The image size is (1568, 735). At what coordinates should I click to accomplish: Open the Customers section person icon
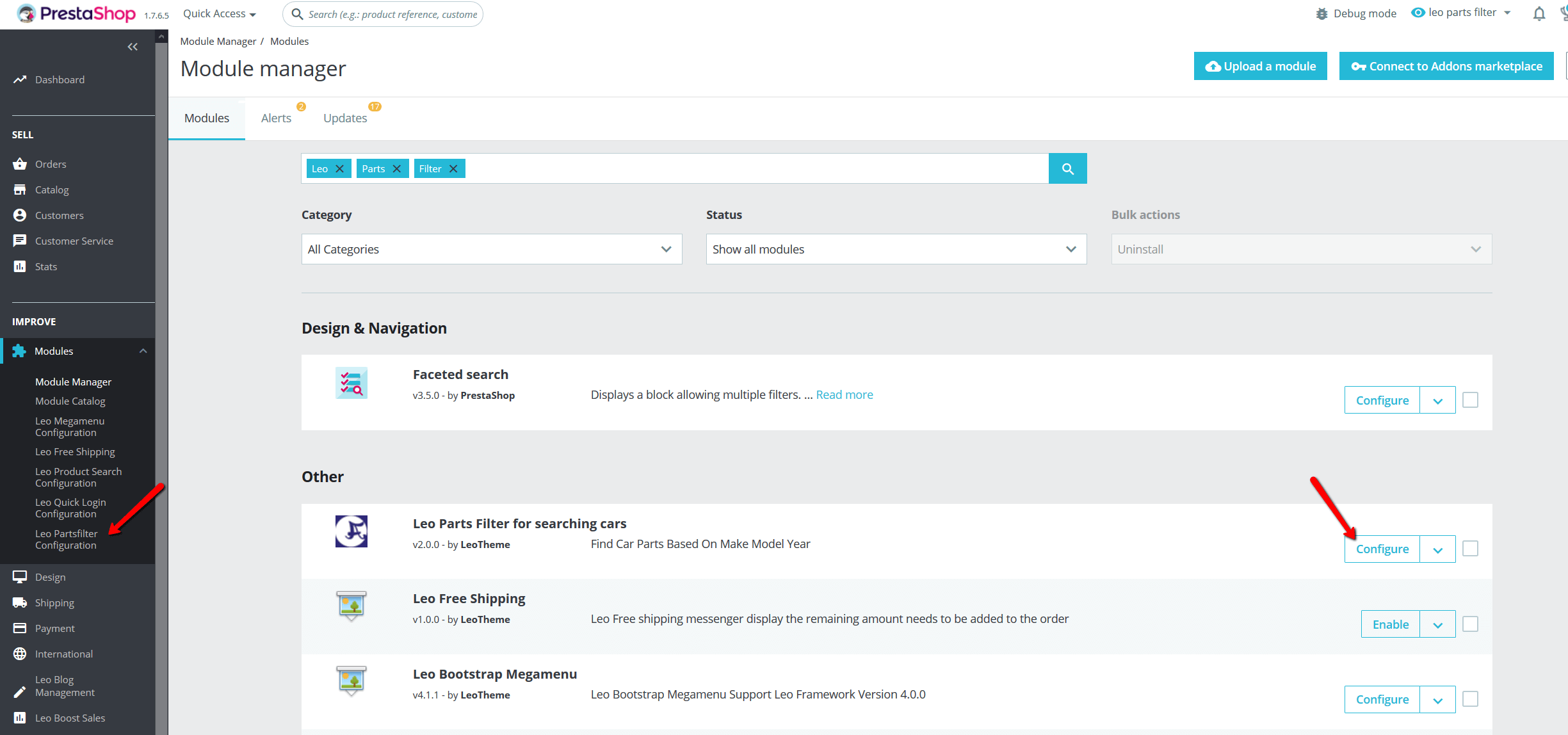point(20,215)
